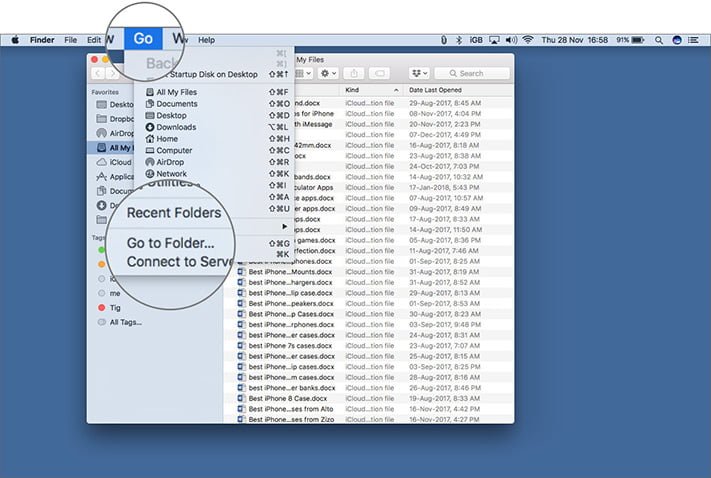Open the Apple menu

click(15, 40)
